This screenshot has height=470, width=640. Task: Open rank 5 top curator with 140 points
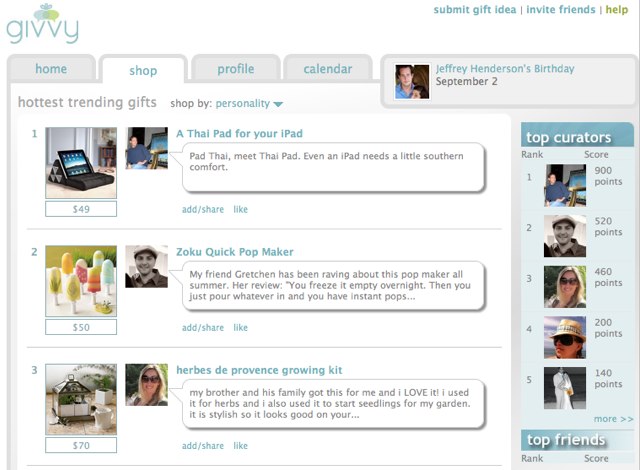(x=565, y=388)
